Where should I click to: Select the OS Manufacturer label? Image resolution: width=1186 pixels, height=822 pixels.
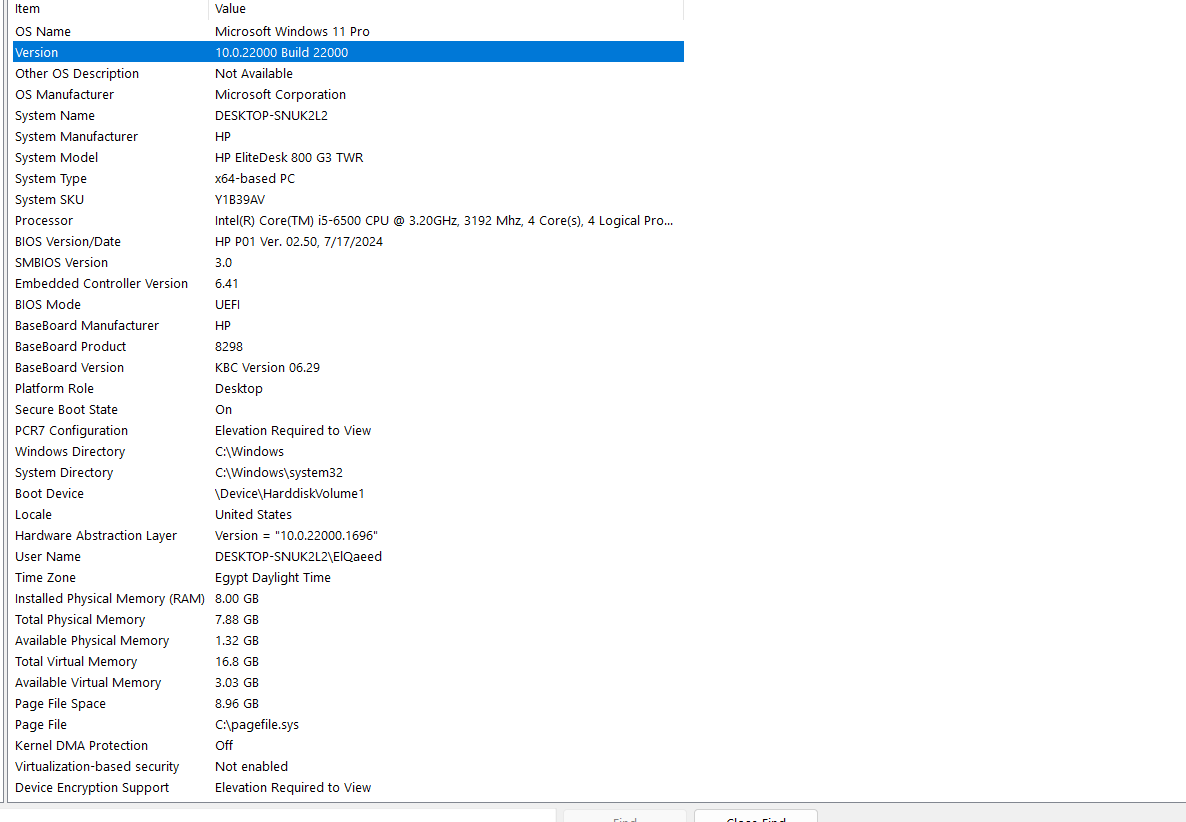click(x=64, y=95)
